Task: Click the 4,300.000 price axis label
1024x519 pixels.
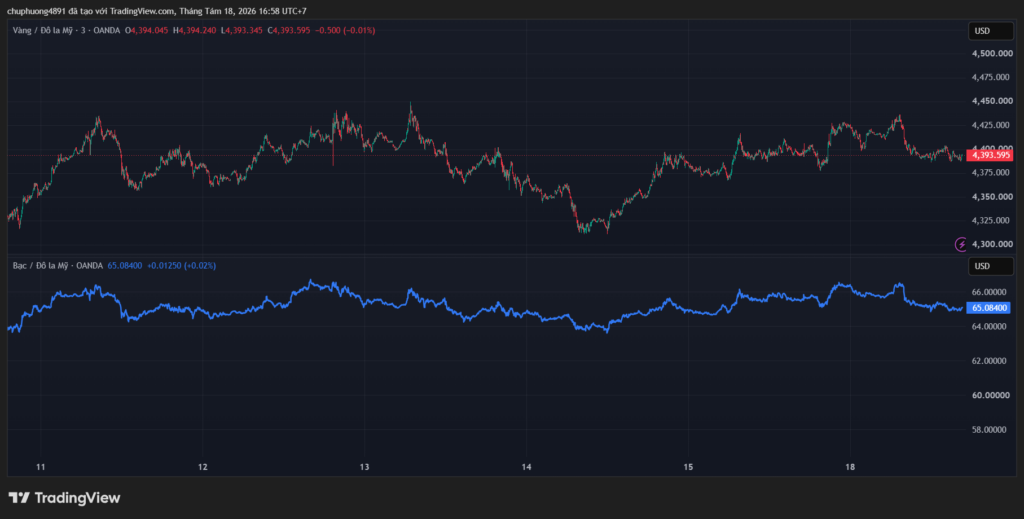Action: pos(992,244)
